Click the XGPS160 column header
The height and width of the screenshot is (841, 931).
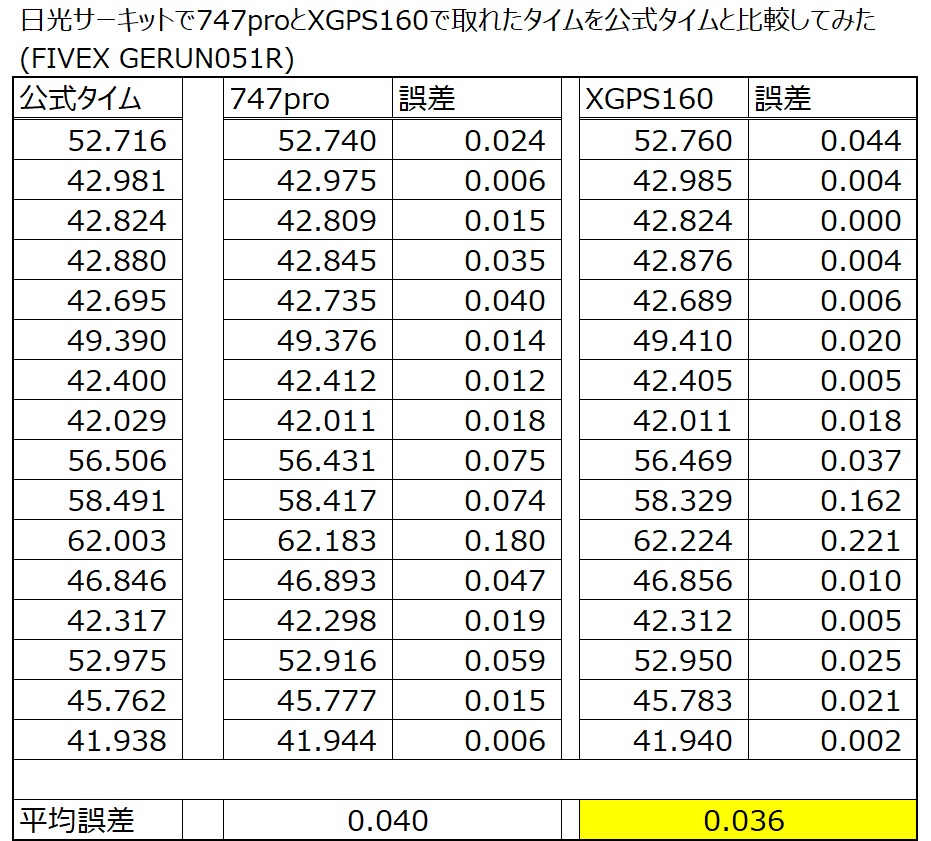(x=664, y=98)
